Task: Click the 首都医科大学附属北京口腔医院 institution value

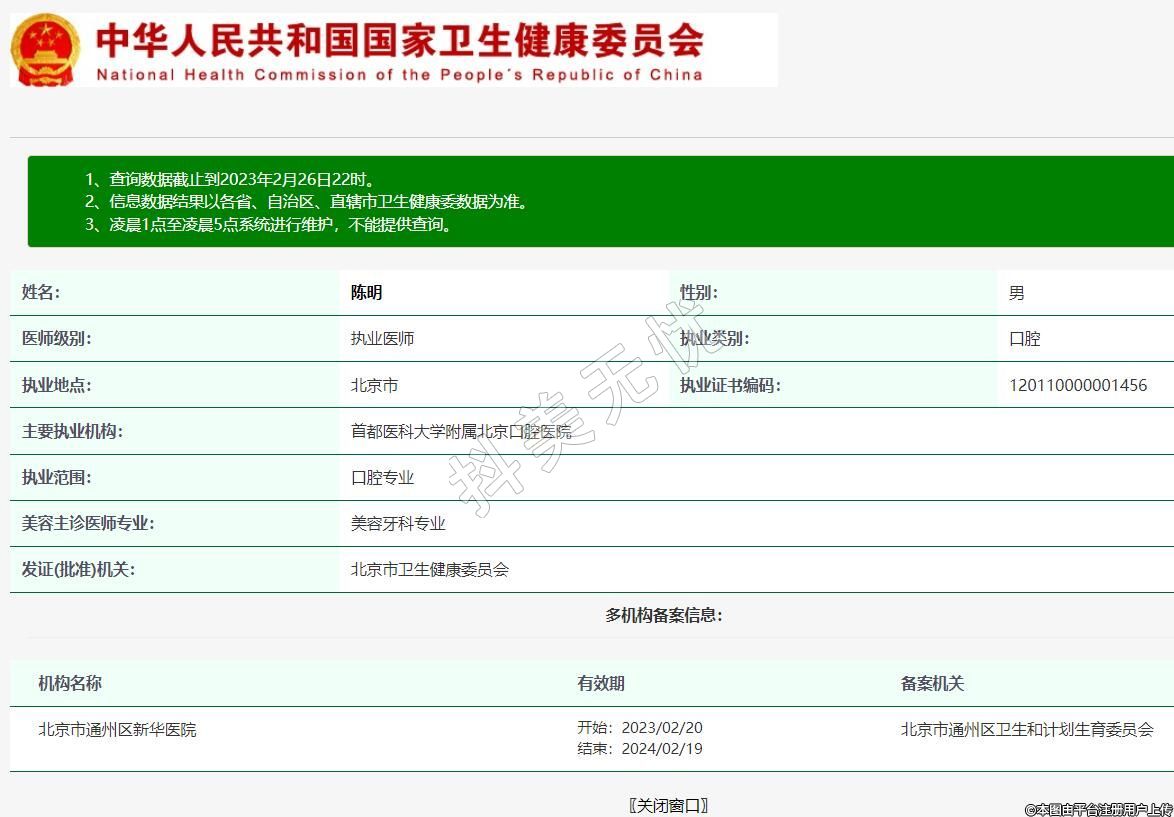Action: (461, 432)
